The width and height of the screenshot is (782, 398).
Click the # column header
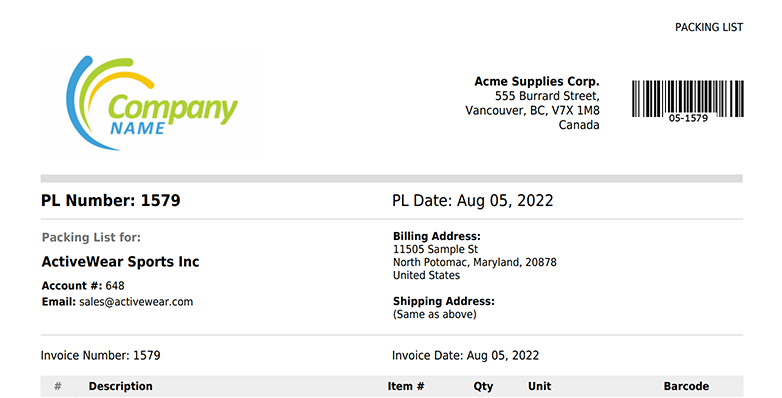click(x=58, y=386)
